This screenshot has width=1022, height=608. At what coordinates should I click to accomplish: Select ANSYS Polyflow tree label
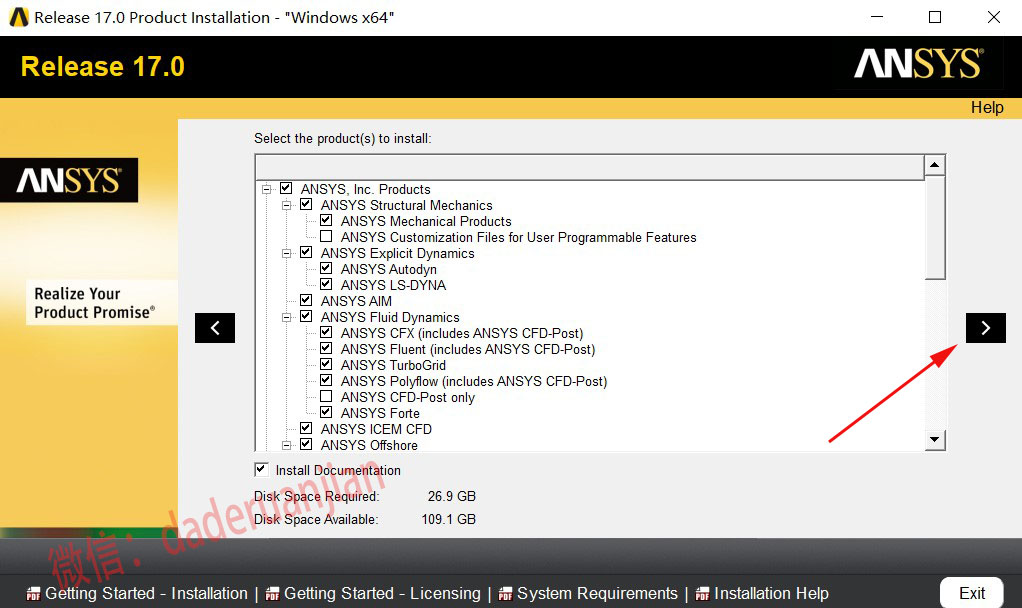pos(474,381)
